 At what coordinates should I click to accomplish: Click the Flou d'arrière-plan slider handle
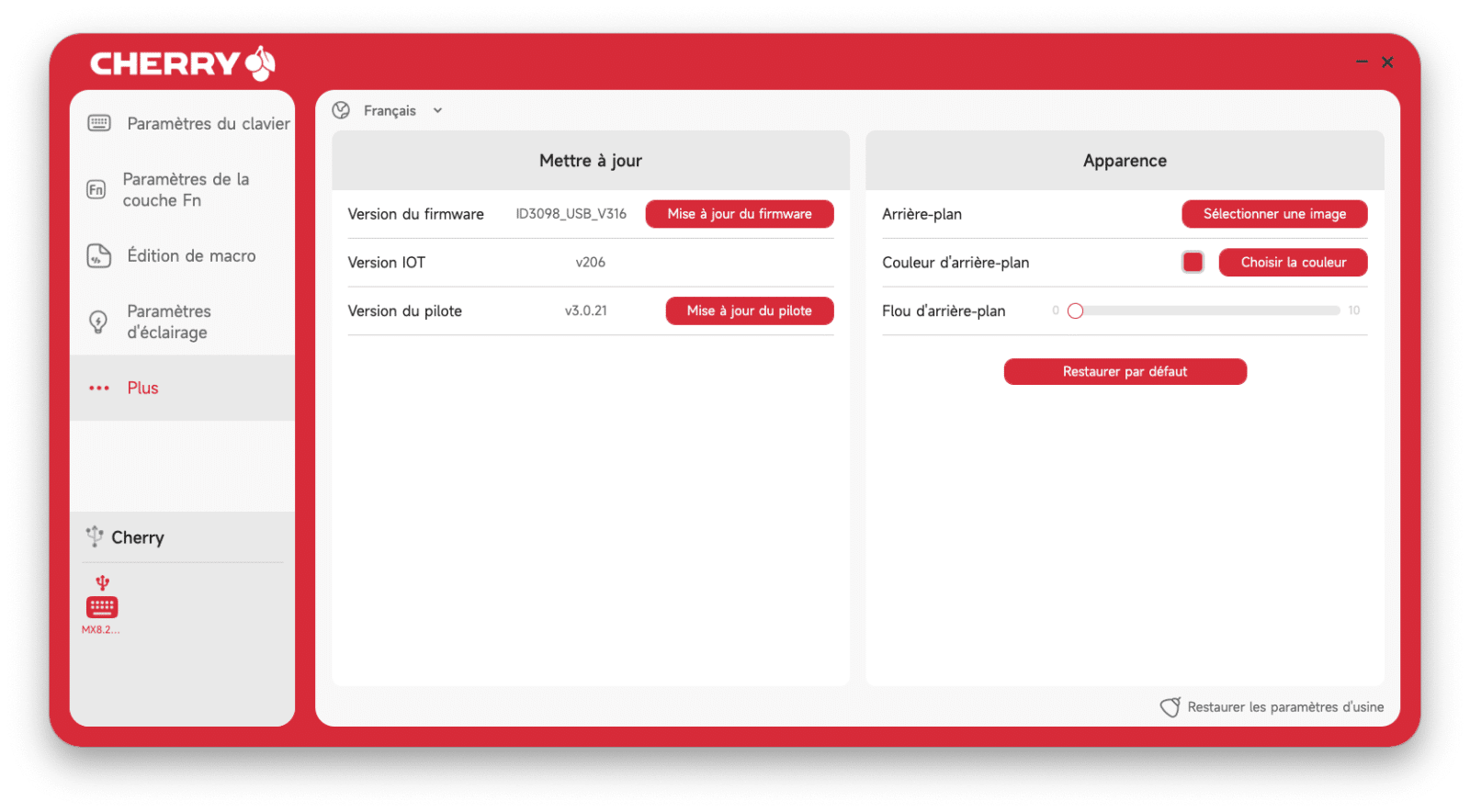tap(1075, 311)
